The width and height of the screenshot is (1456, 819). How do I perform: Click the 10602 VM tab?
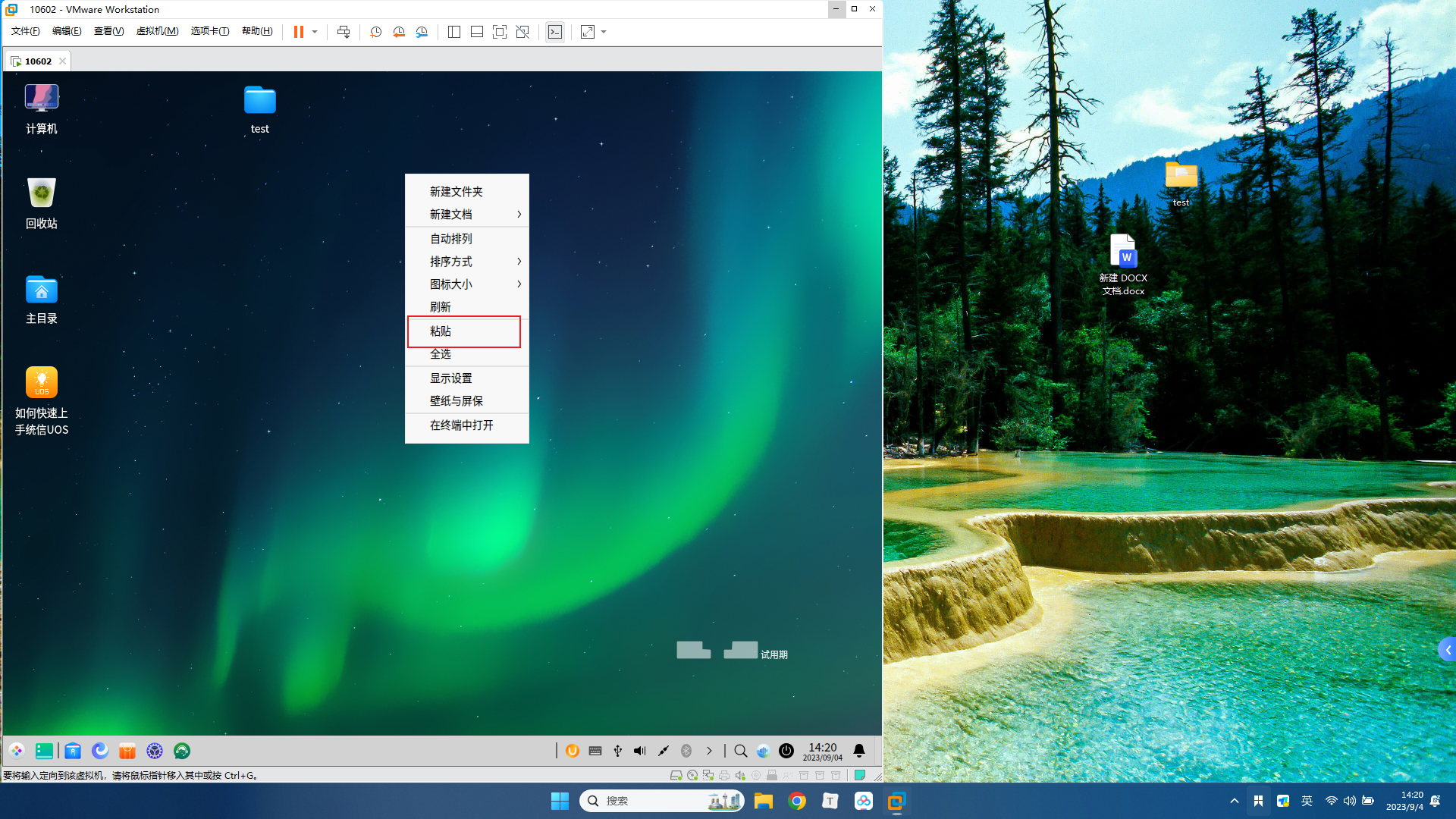click(38, 61)
